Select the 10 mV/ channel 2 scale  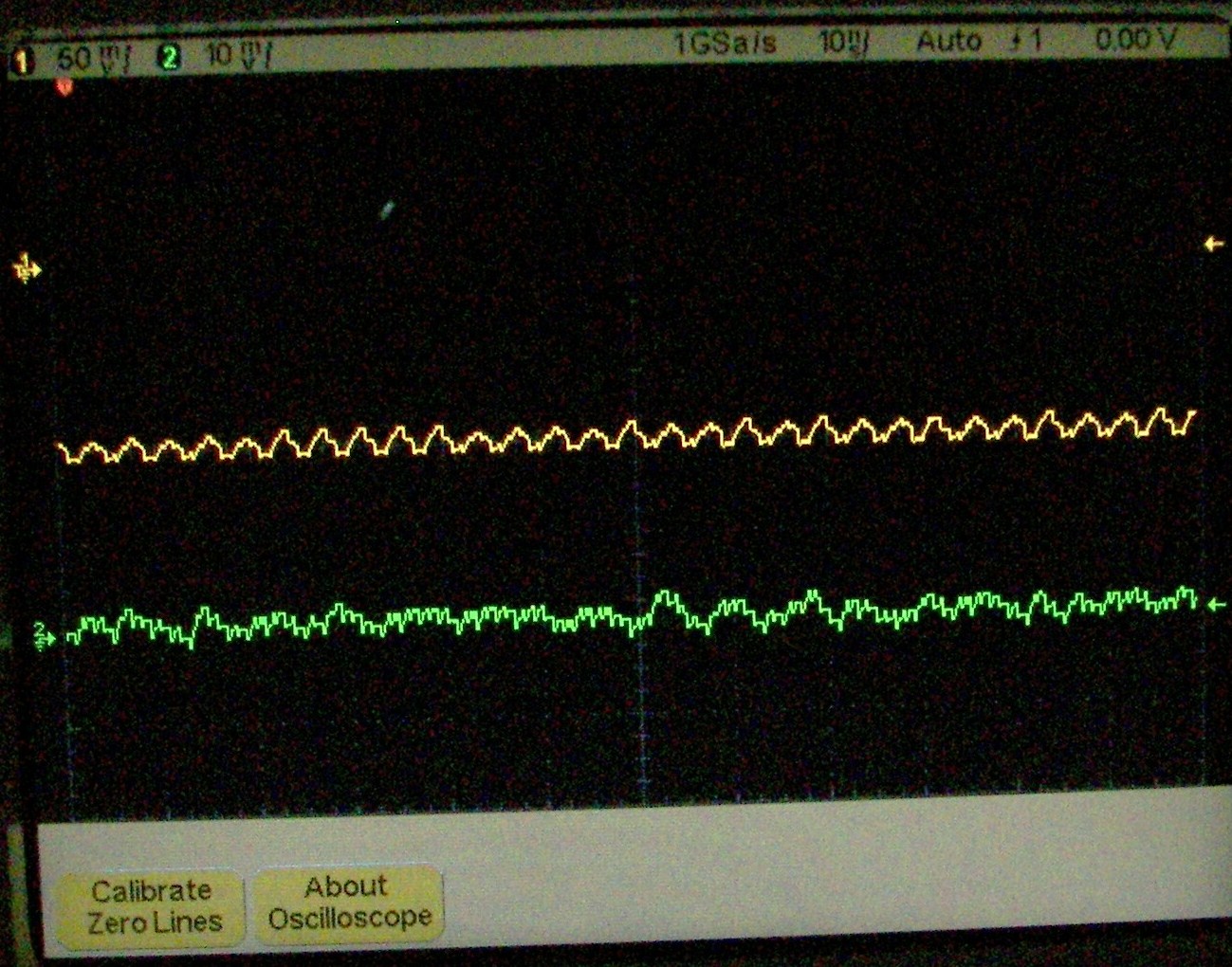point(237,55)
